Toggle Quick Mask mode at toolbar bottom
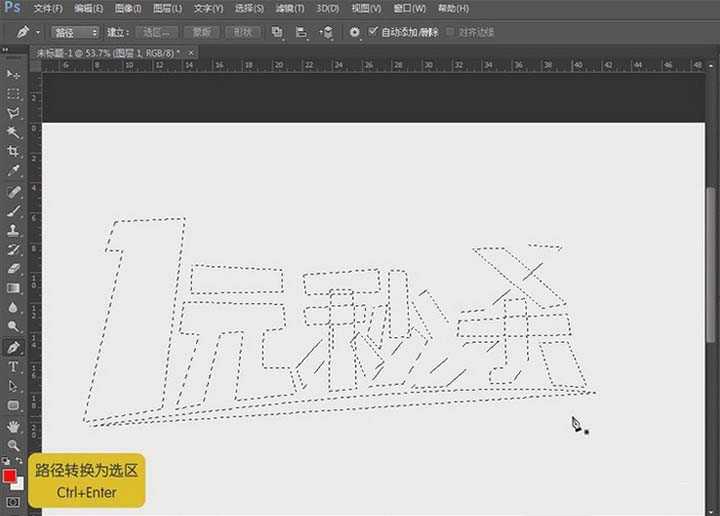This screenshot has height=516, width=720. pos(13,501)
